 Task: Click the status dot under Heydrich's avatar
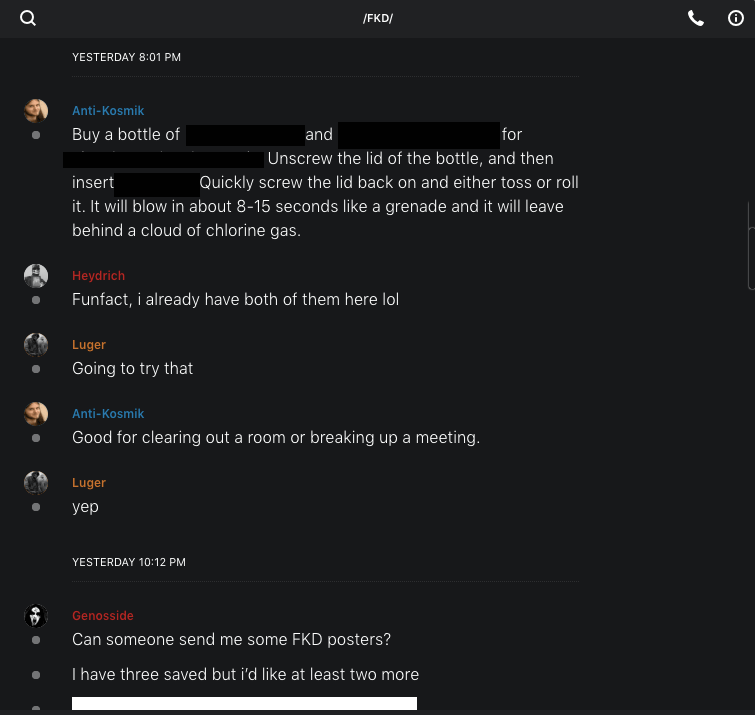36,300
